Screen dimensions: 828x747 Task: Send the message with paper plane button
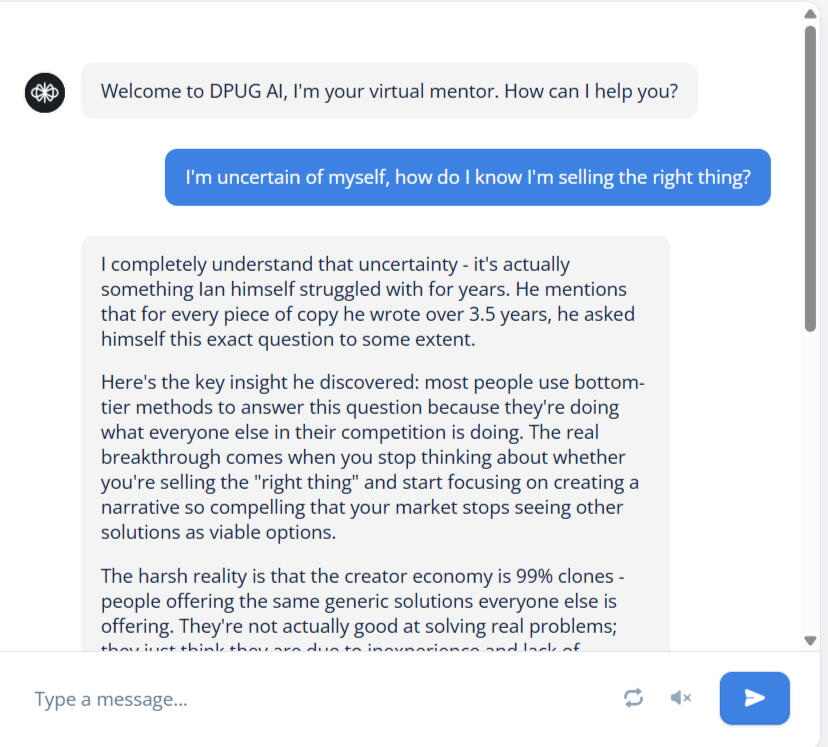coord(754,698)
